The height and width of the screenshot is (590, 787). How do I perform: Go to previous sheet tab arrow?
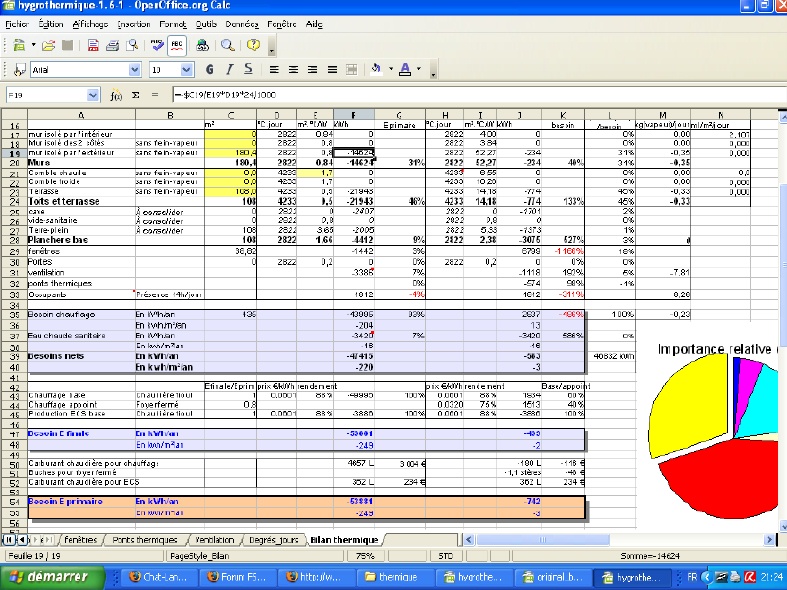point(22,540)
